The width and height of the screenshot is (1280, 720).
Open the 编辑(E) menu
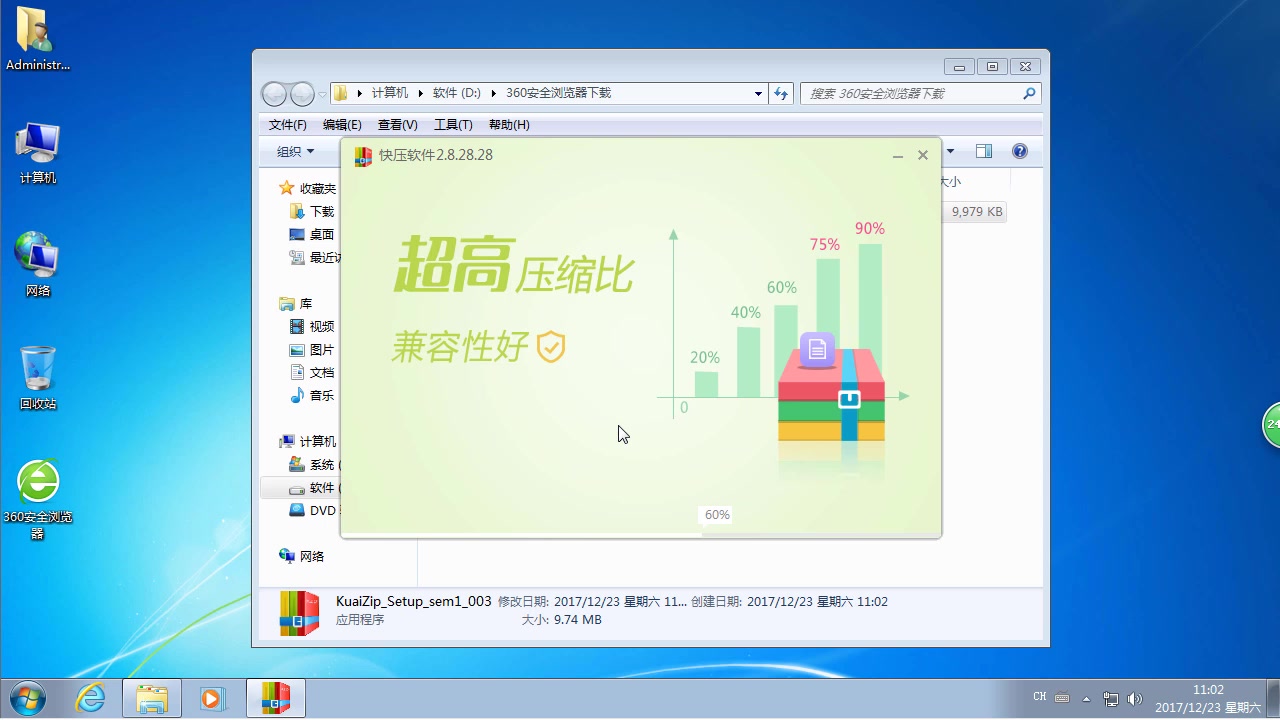(x=342, y=125)
